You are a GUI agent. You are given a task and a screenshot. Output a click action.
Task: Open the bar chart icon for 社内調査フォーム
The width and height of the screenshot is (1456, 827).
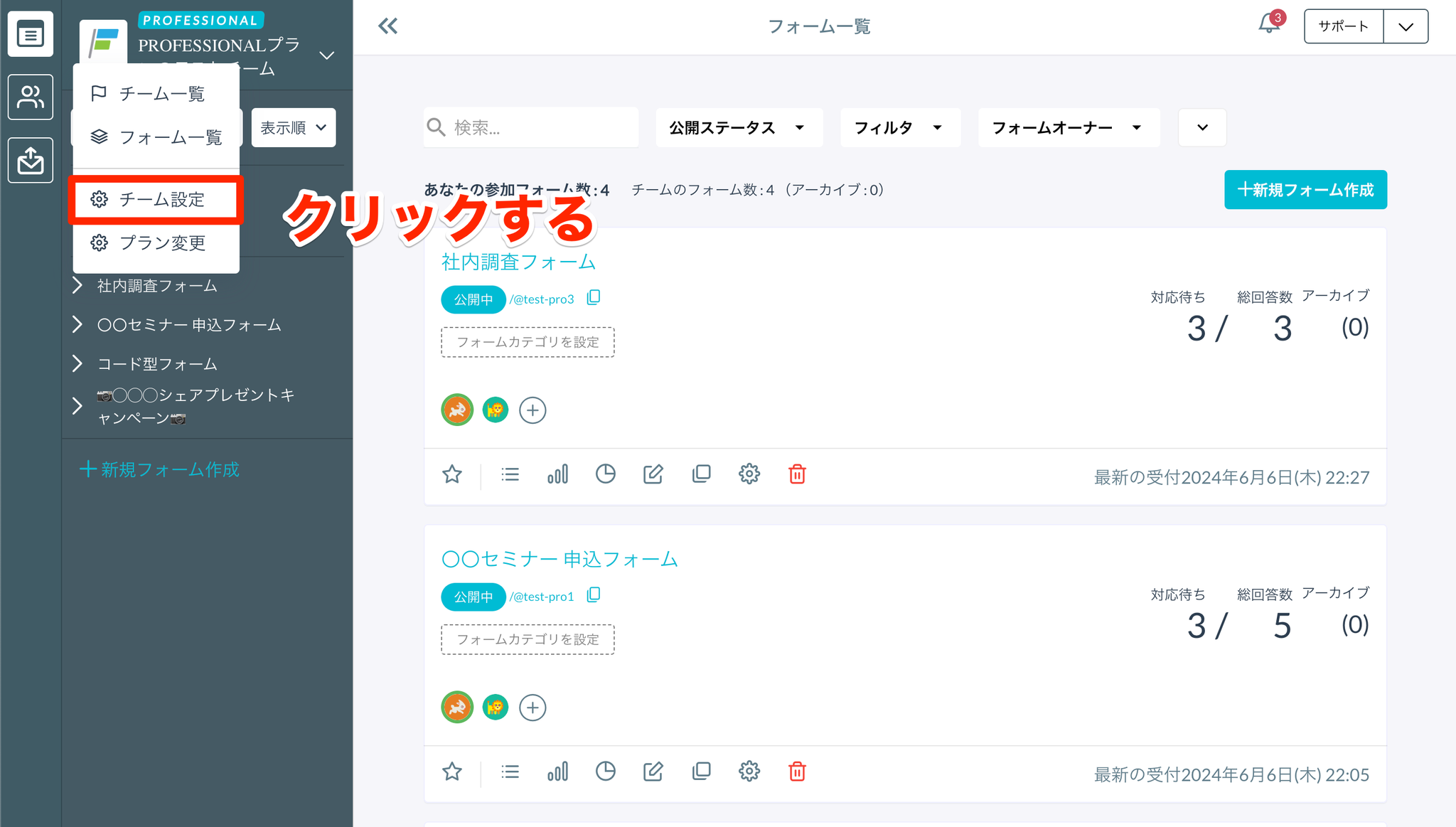tap(557, 474)
